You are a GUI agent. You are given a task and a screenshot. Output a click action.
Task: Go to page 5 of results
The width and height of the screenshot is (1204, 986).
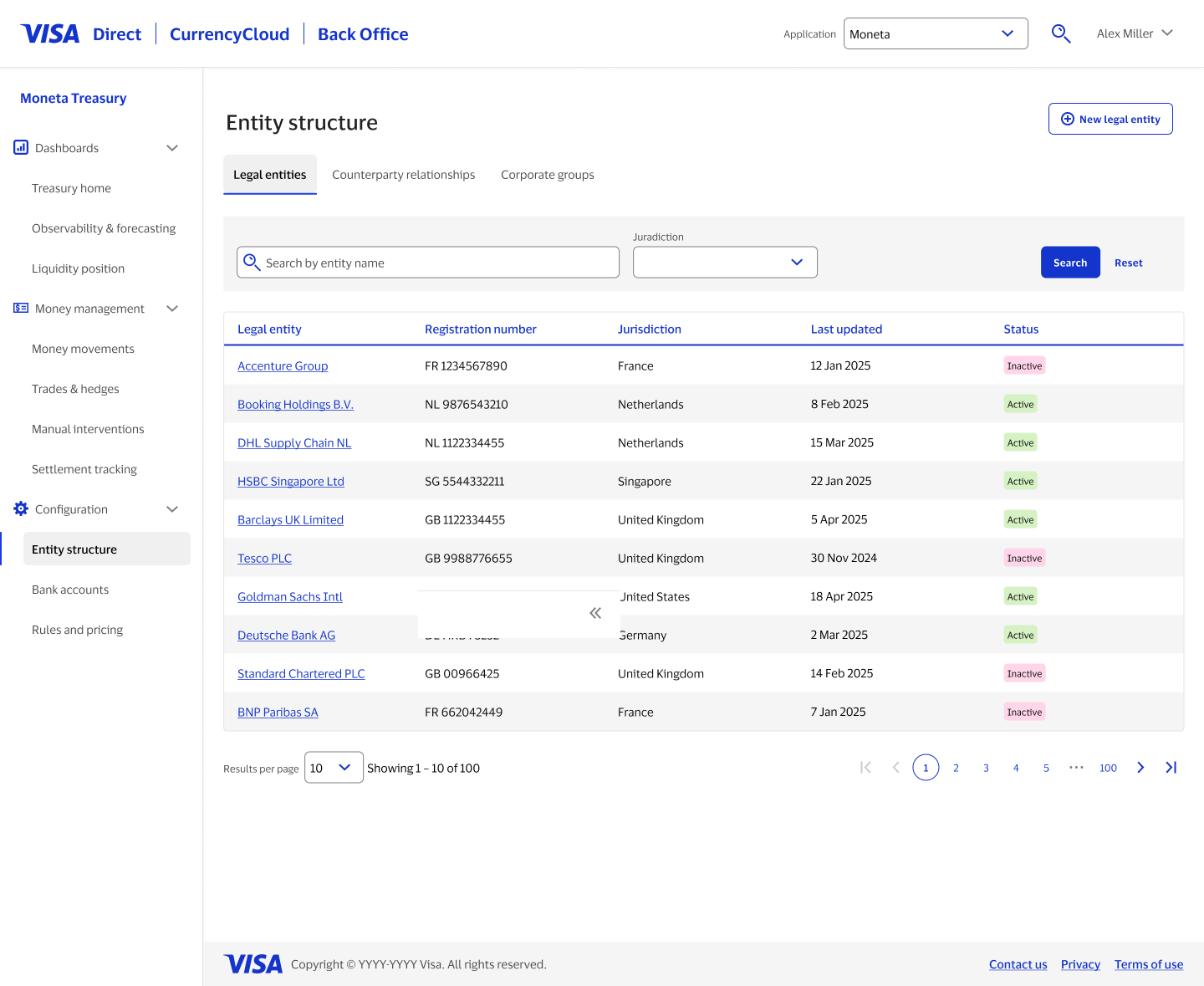1046,767
